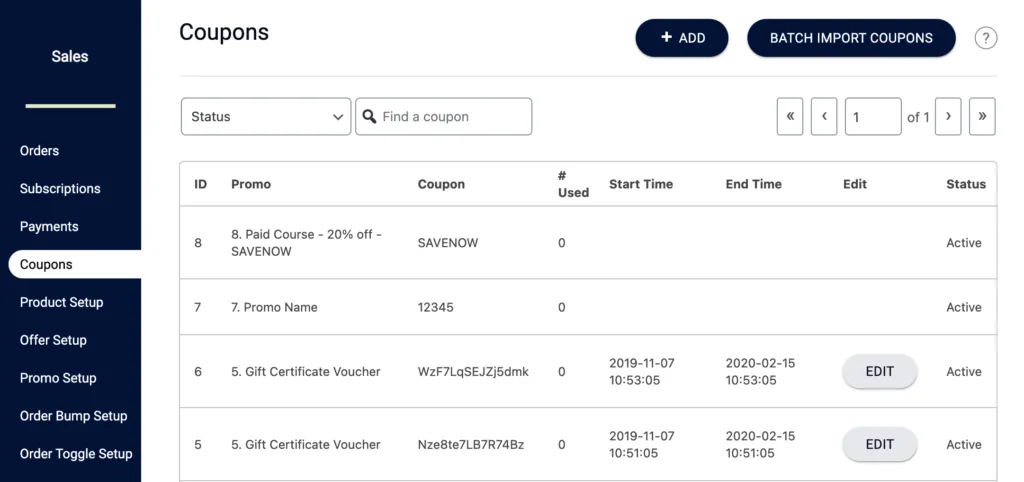Open Order Toggle Setup in the sidebar

76,454
